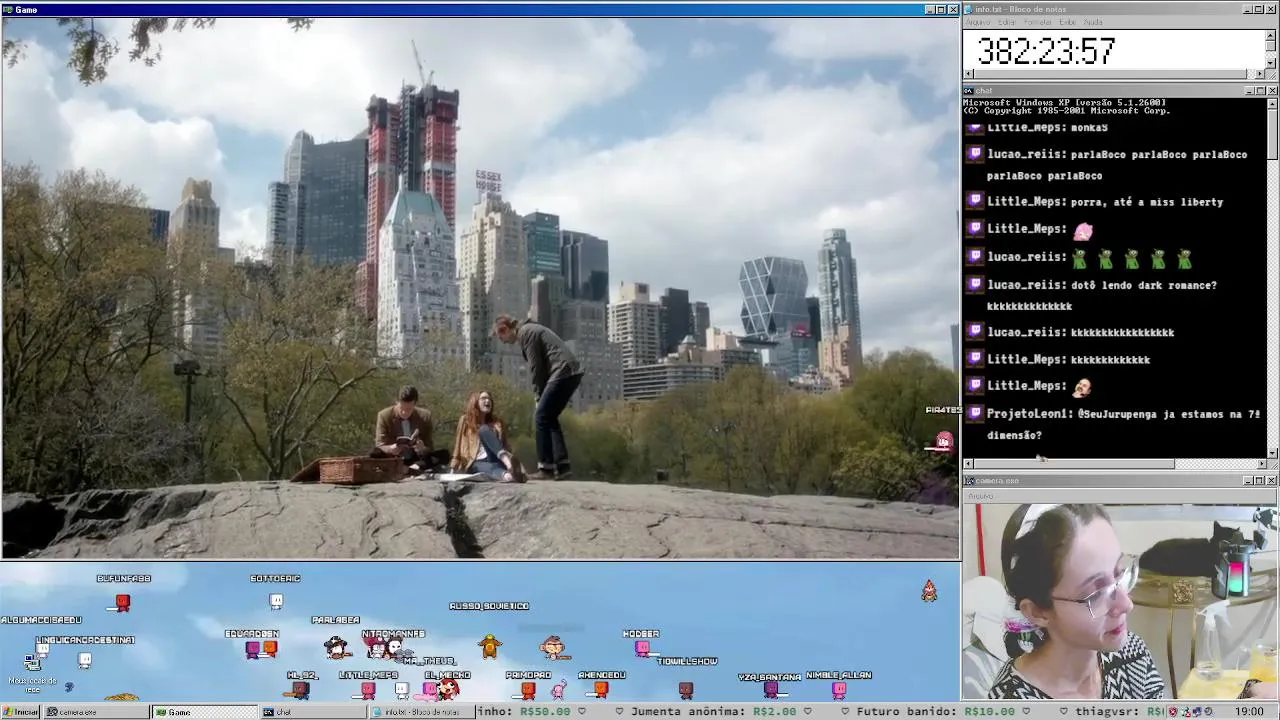Screen dimensions: 1280x720
Task: Switch to info.txt Bloco de notas taskbar button
Action: point(420,712)
